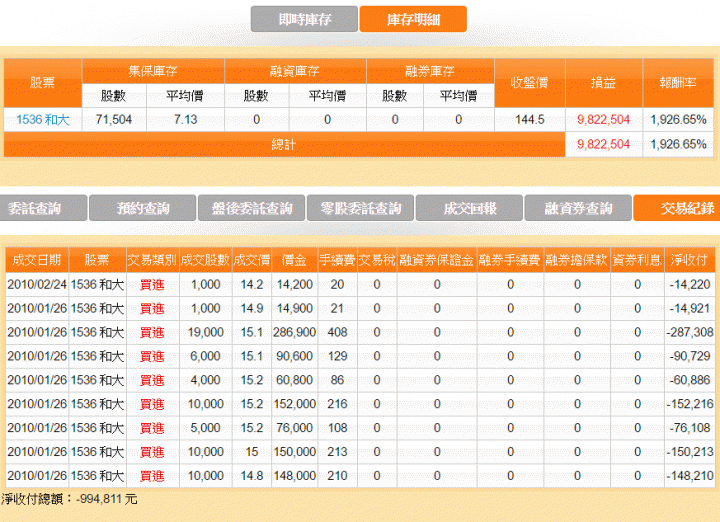The image size is (720, 522).
Task: Select the 144.5 closing price cell
Action: coord(529,120)
